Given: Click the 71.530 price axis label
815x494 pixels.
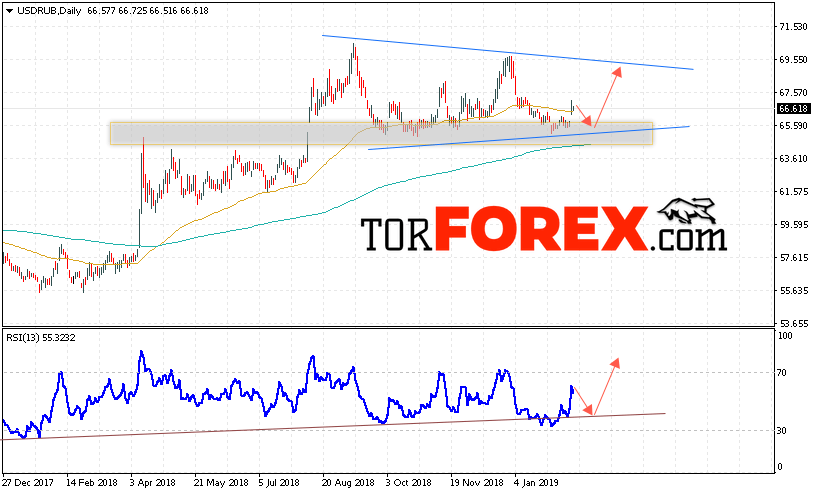Looking at the screenshot, I should 793,27.
